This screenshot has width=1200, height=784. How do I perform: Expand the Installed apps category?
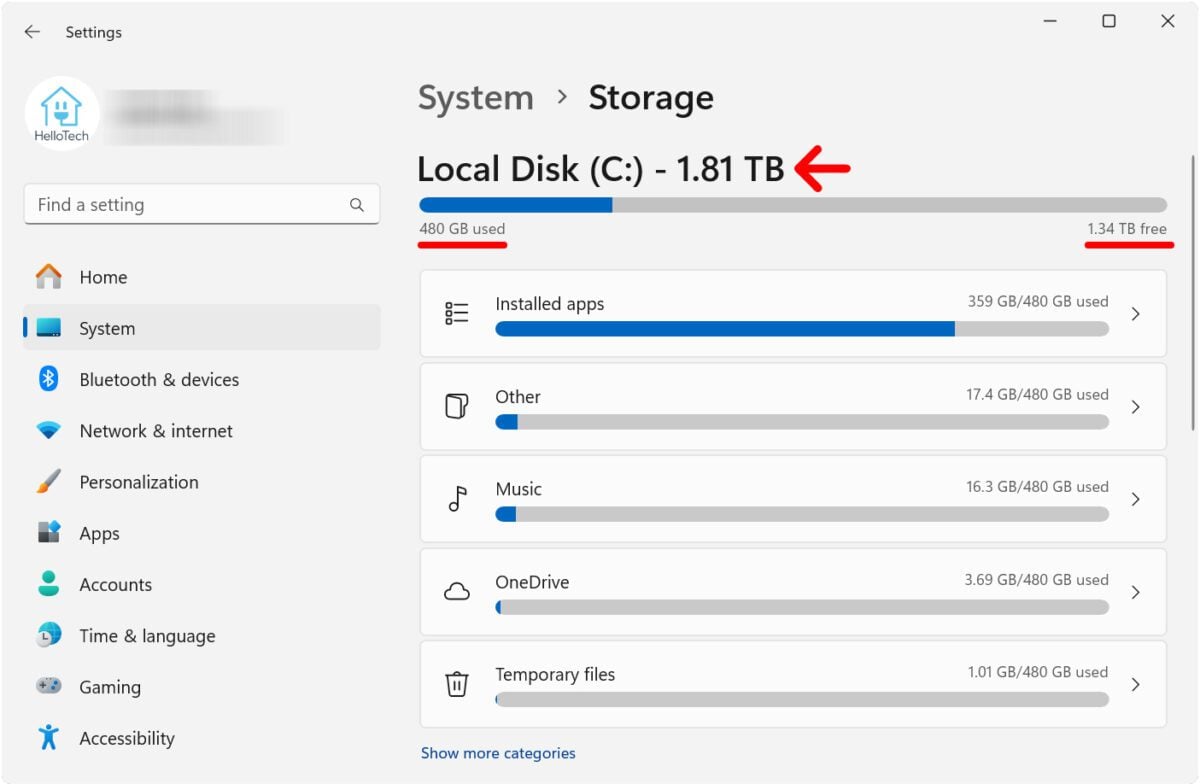point(1135,313)
